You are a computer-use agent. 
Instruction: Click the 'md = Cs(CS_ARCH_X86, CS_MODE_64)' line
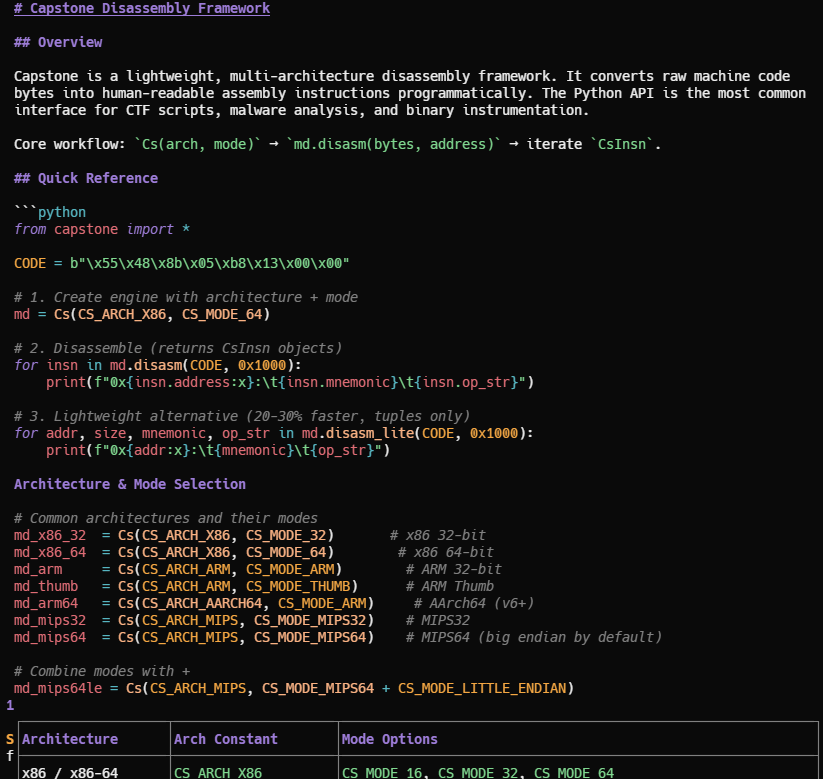click(142, 314)
